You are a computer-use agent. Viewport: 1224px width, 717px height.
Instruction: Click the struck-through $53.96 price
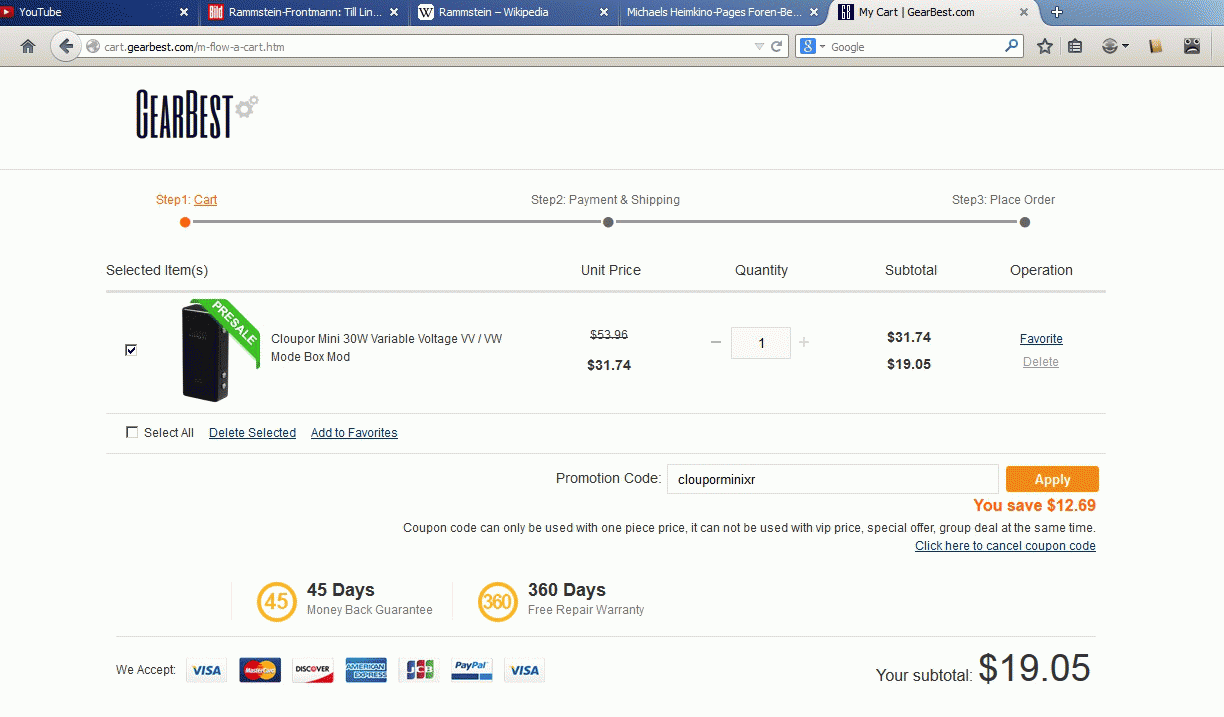609,335
